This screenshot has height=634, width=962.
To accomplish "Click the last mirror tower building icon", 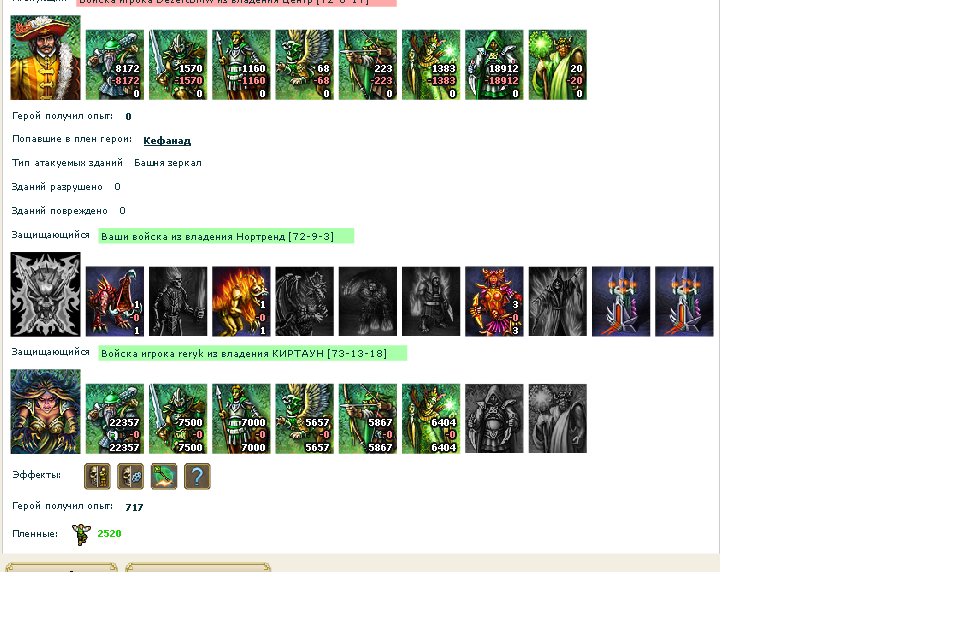I will point(684,301).
